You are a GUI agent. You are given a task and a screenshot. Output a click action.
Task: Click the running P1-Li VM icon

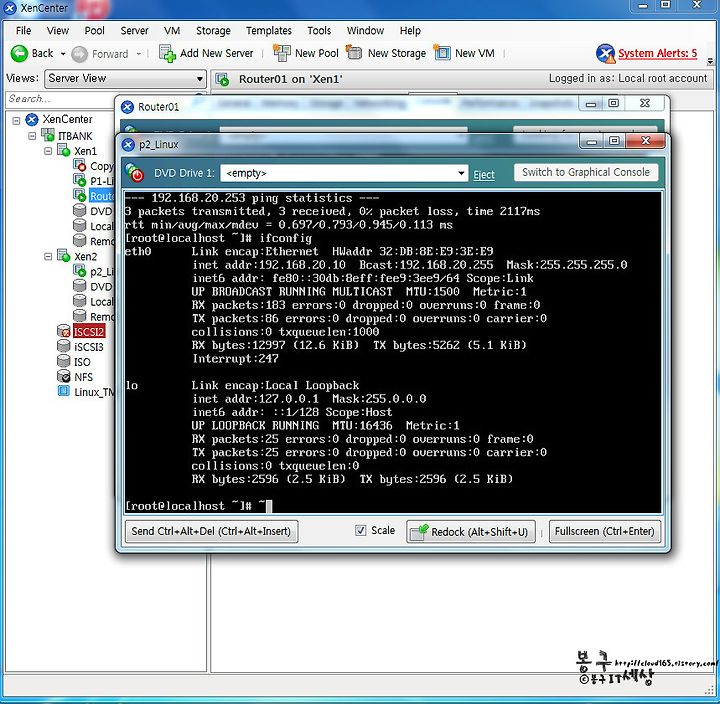coord(79,180)
